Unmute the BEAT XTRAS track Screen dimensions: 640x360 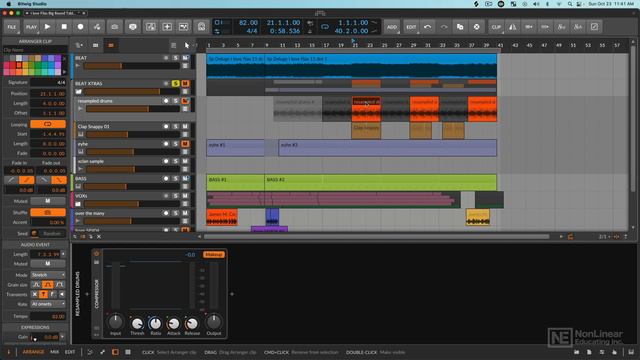tap(185, 83)
